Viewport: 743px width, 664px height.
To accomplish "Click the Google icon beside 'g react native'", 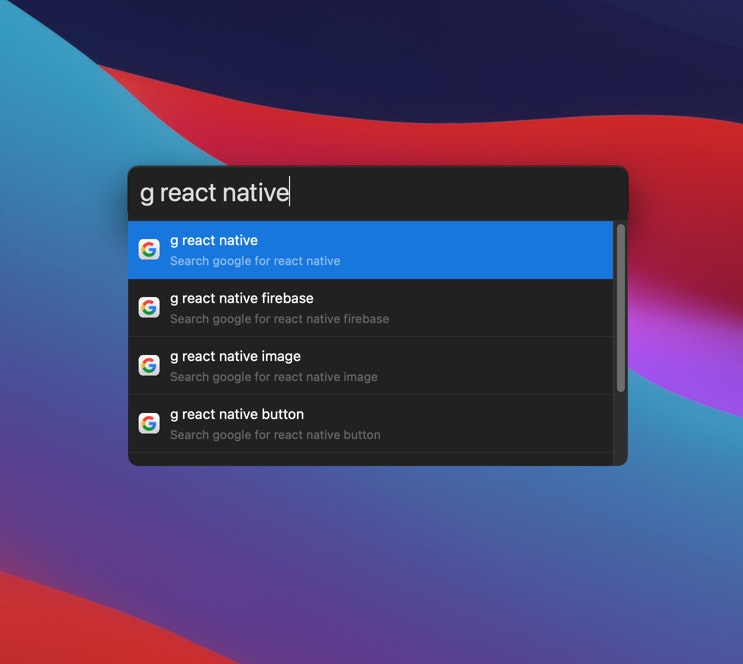I will point(149,249).
